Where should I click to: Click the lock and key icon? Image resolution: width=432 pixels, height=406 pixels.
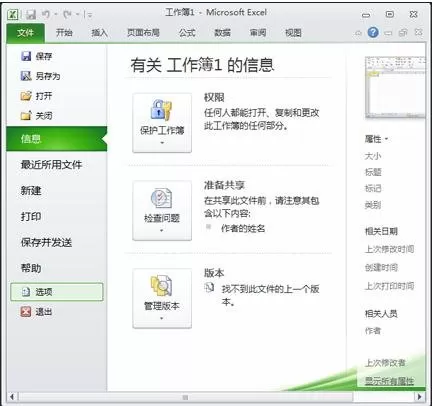pos(161,110)
